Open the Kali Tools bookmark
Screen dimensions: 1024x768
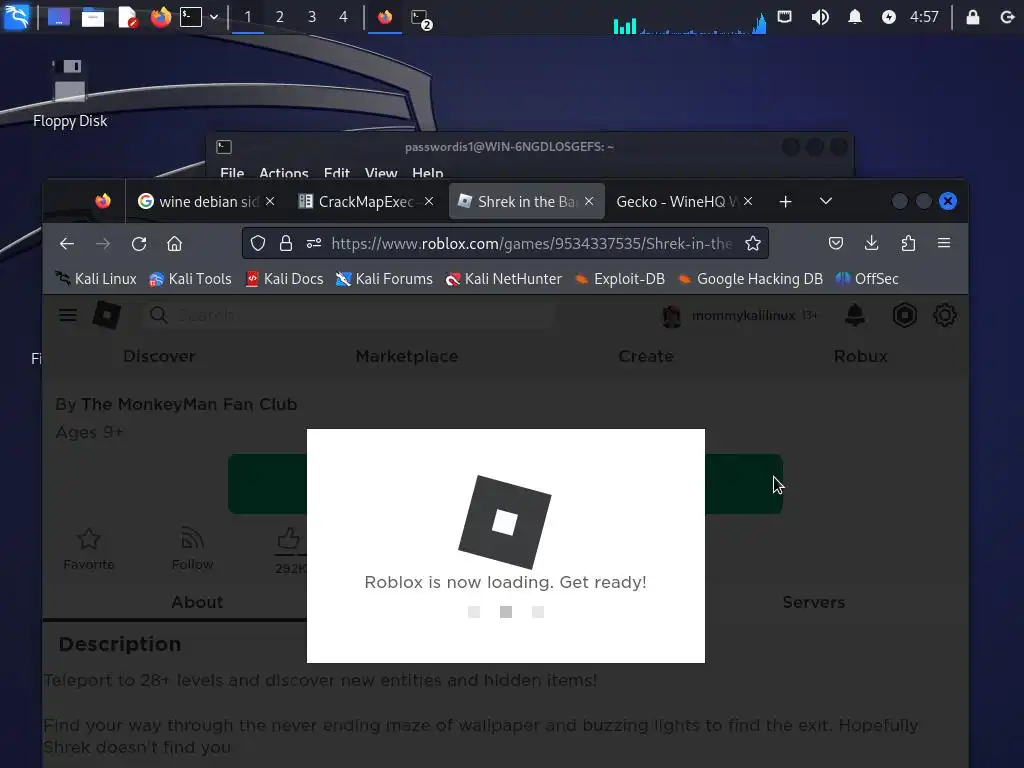pyautogui.click(x=191, y=279)
